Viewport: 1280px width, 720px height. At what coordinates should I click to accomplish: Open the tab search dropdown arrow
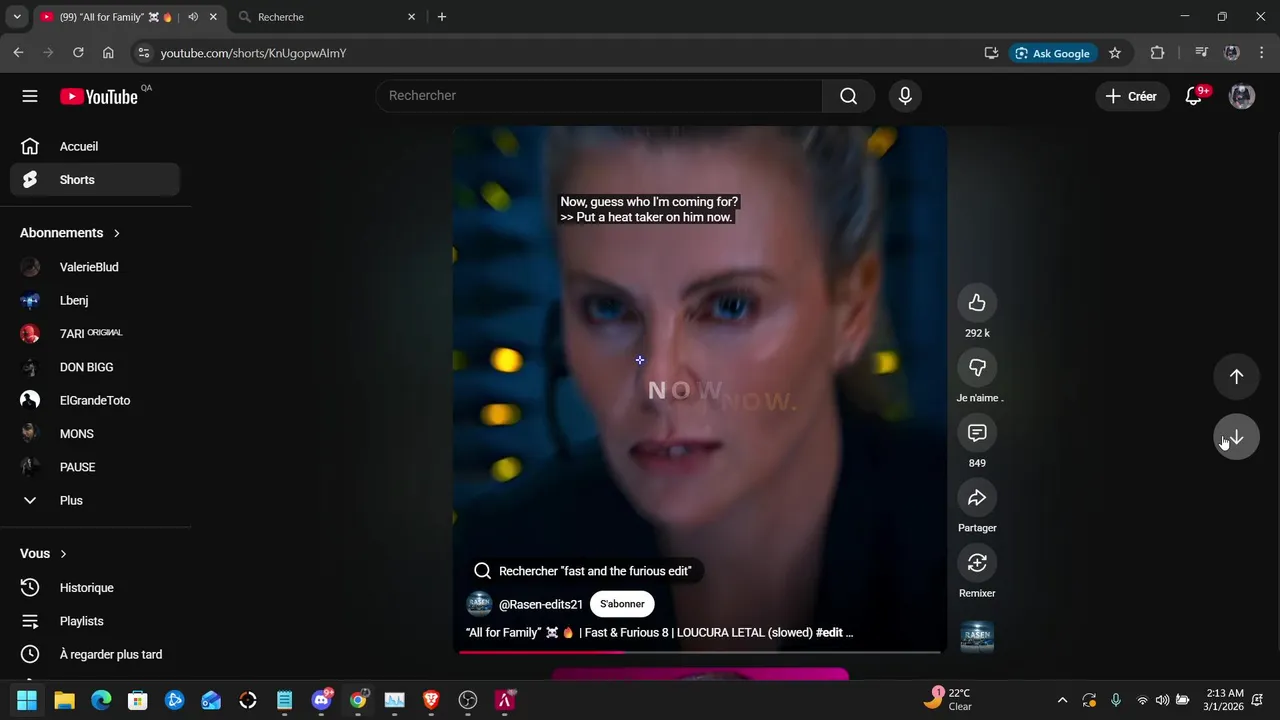17,17
